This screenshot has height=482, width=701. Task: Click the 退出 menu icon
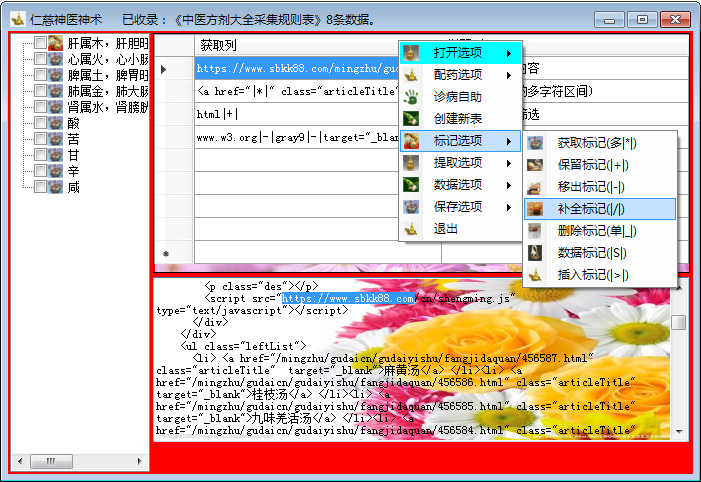point(411,229)
